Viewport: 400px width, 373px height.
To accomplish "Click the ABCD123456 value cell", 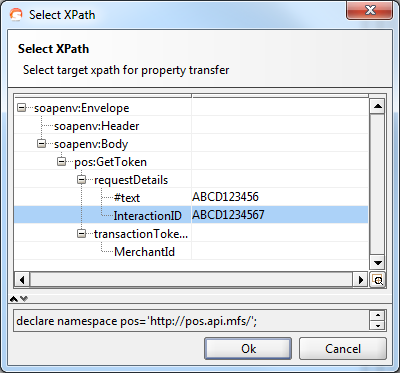I will (280, 197).
